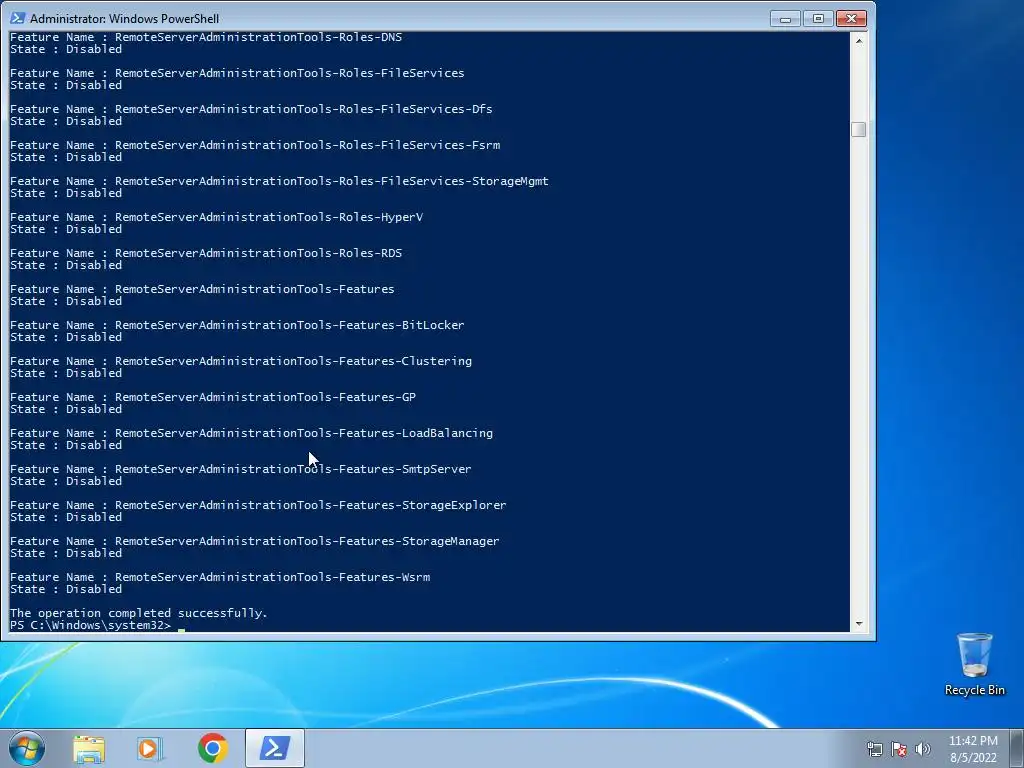The width and height of the screenshot is (1024, 768).
Task: Open Windows Media Player from the taskbar
Action: pos(150,748)
